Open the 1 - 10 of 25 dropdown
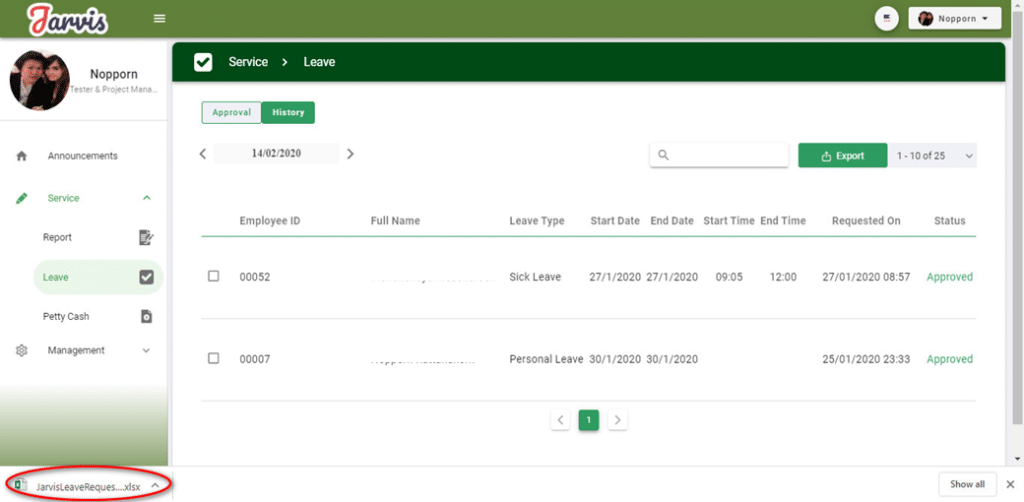 [x=932, y=156]
